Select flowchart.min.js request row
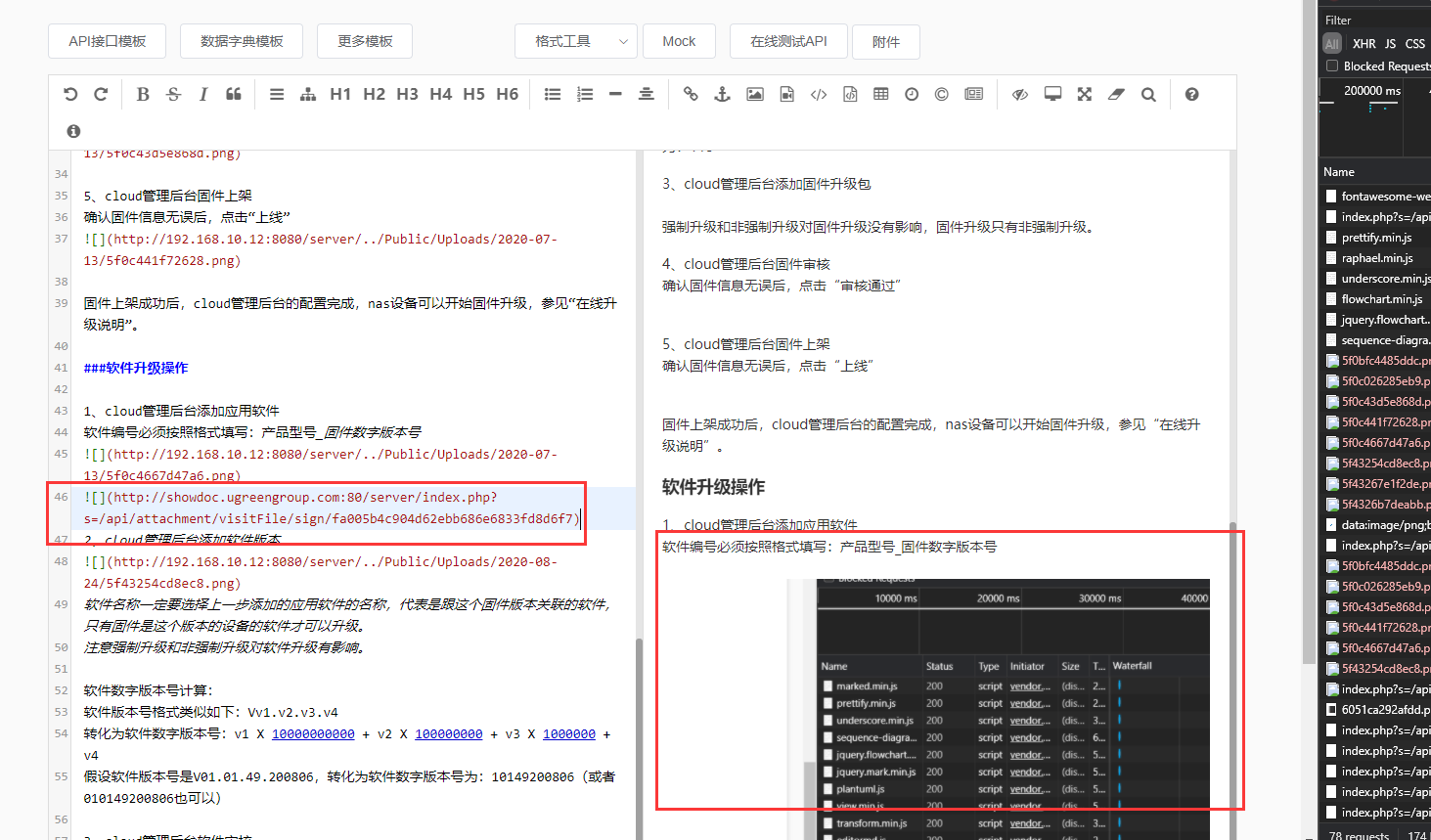Screen dimensions: 1431x840 pyautogui.click(x=1377, y=299)
